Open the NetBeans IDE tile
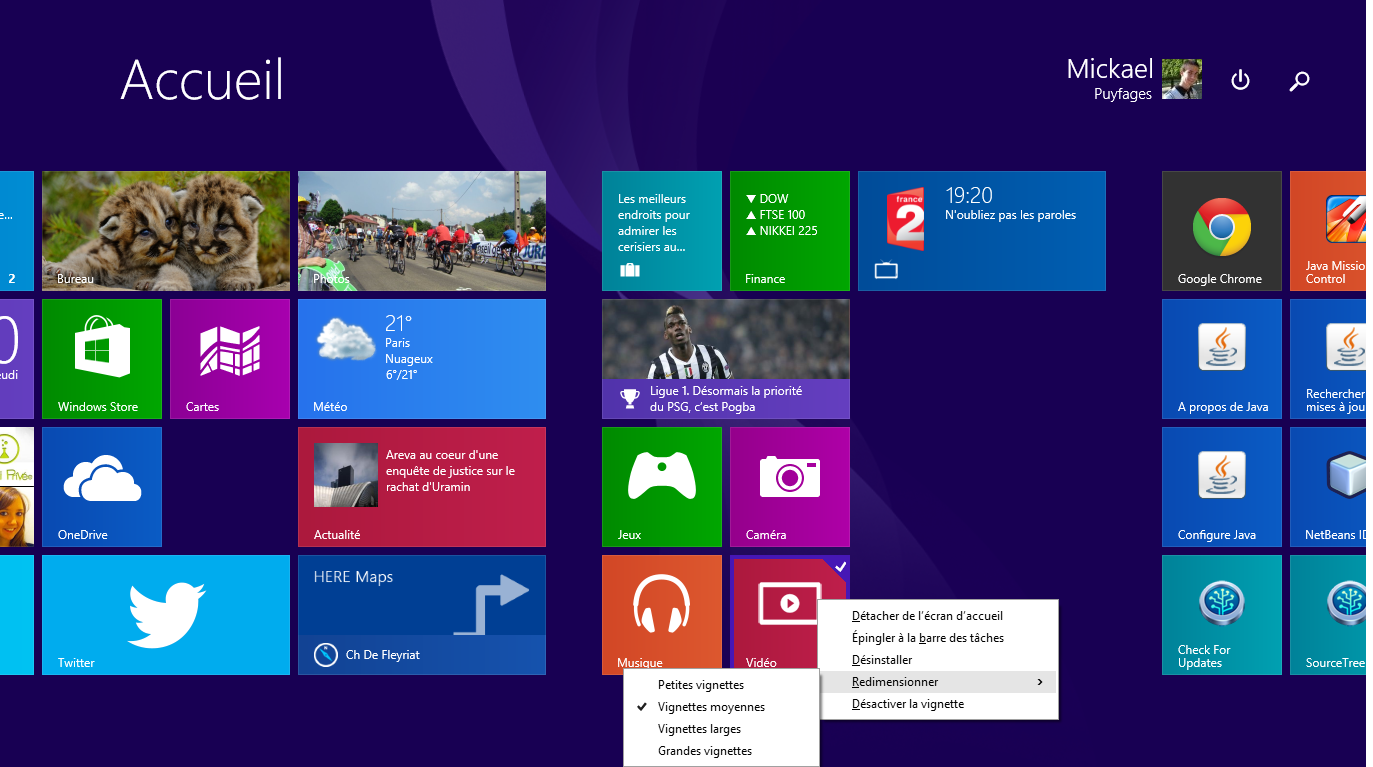The height and width of the screenshot is (767, 1373). pos(1328,487)
